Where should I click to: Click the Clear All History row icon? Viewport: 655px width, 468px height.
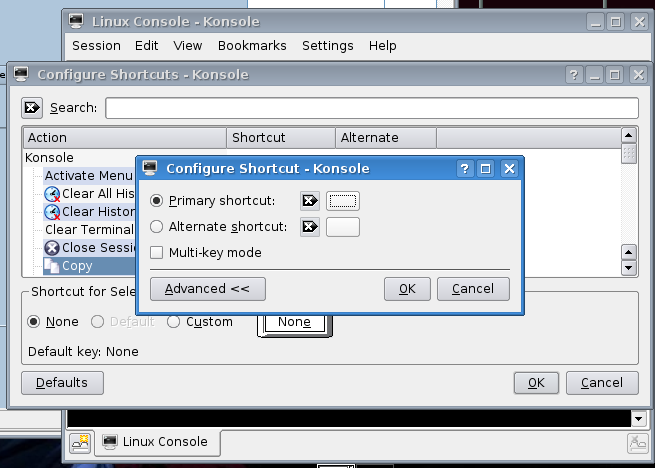coord(52,194)
